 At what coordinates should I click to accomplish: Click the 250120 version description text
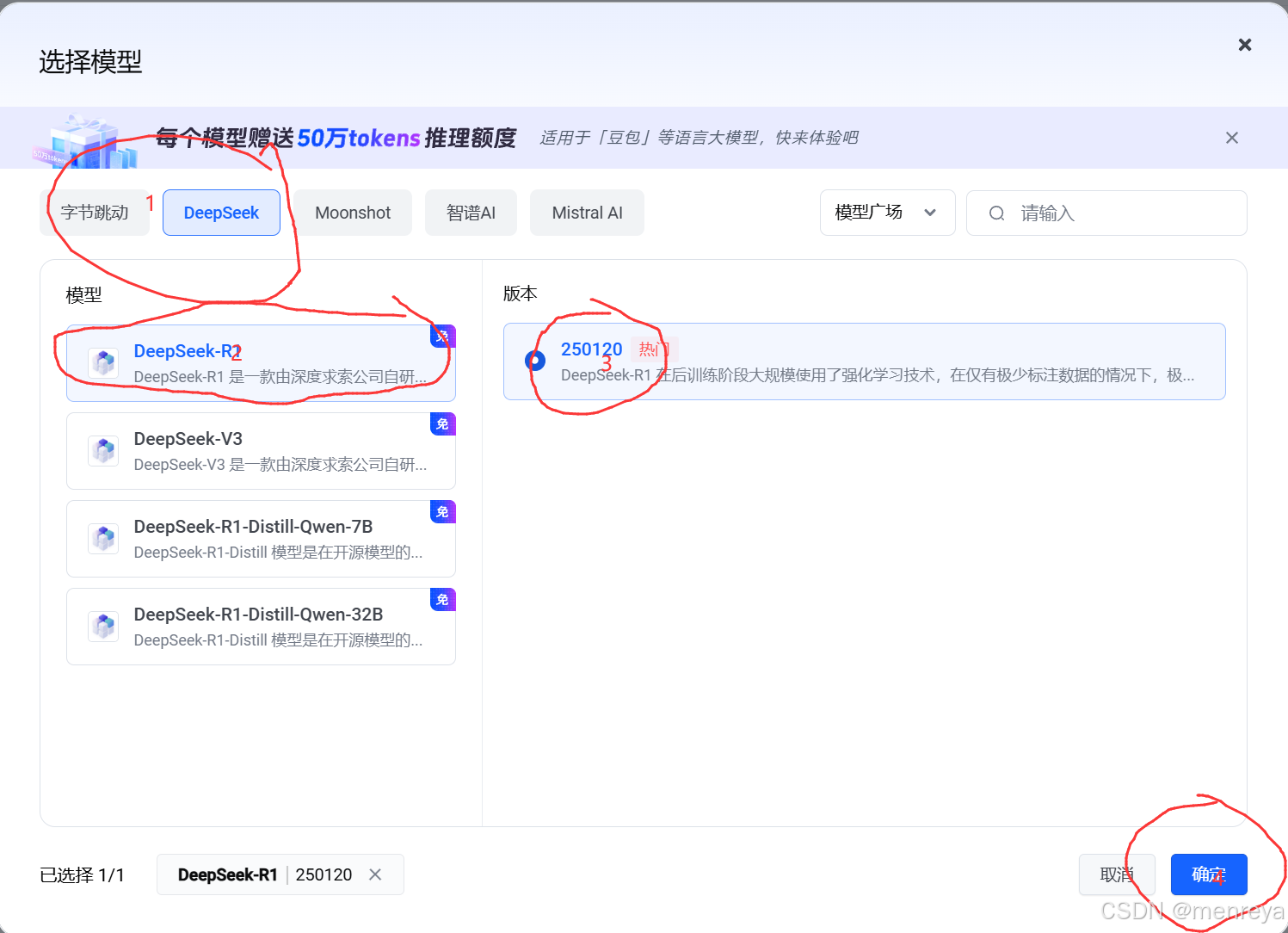click(878, 375)
